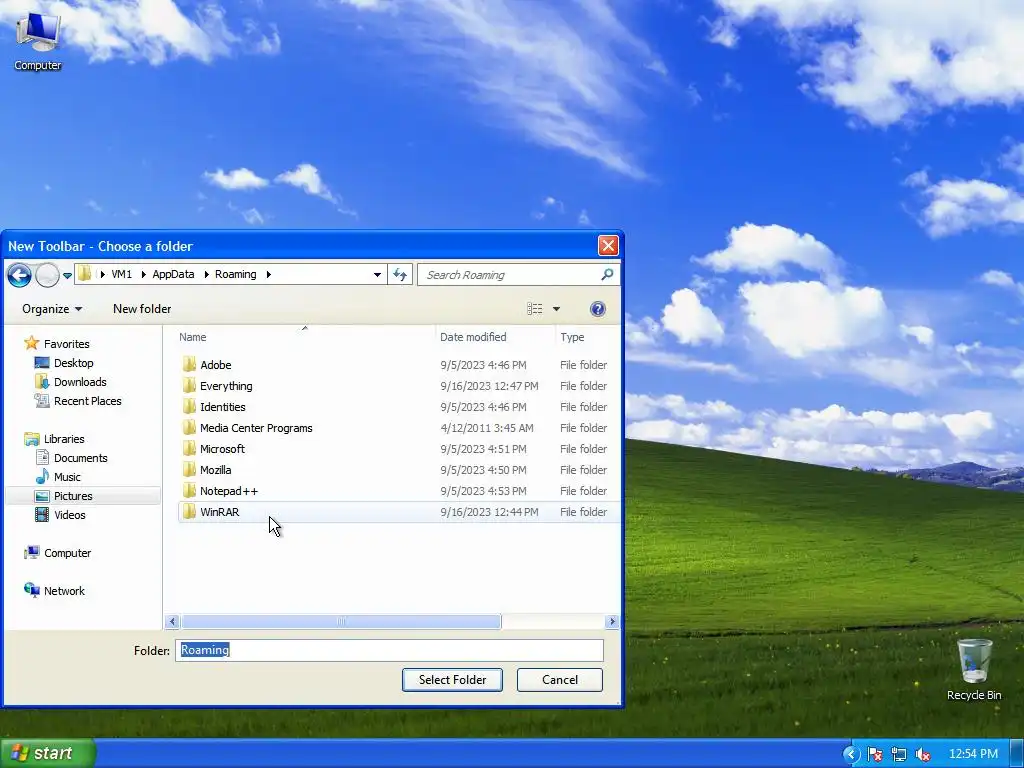Image resolution: width=1024 pixels, height=768 pixels.
Task: Confirm with the Select Folder button
Action: [452, 680]
